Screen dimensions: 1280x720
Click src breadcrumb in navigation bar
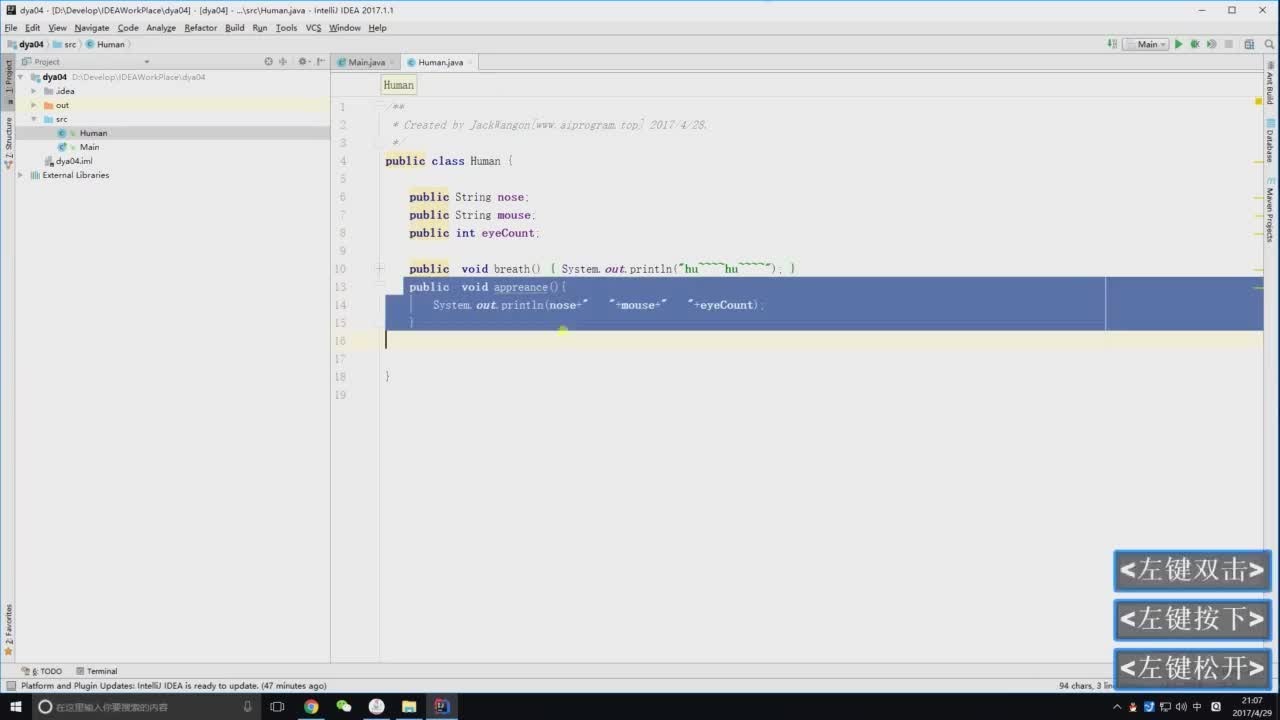(64, 44)
